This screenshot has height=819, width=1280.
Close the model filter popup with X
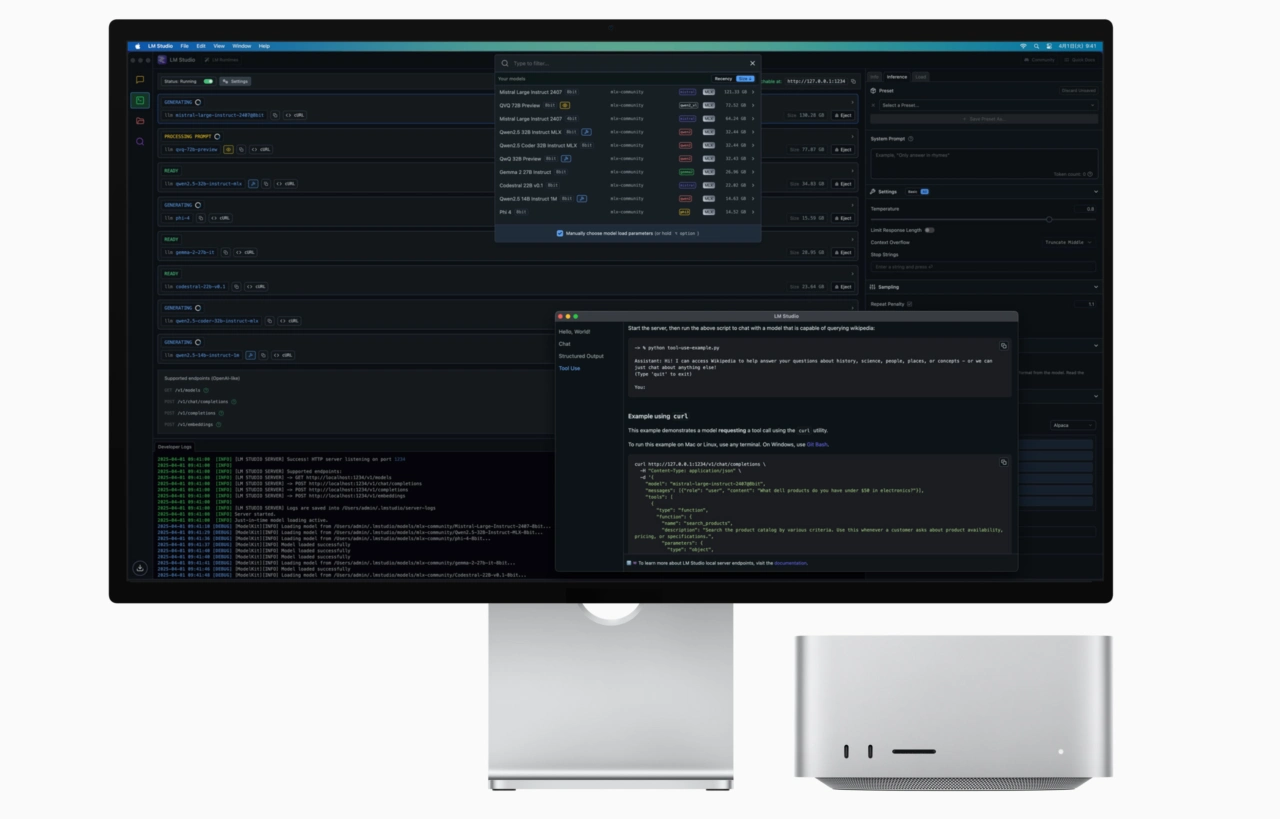752,63
